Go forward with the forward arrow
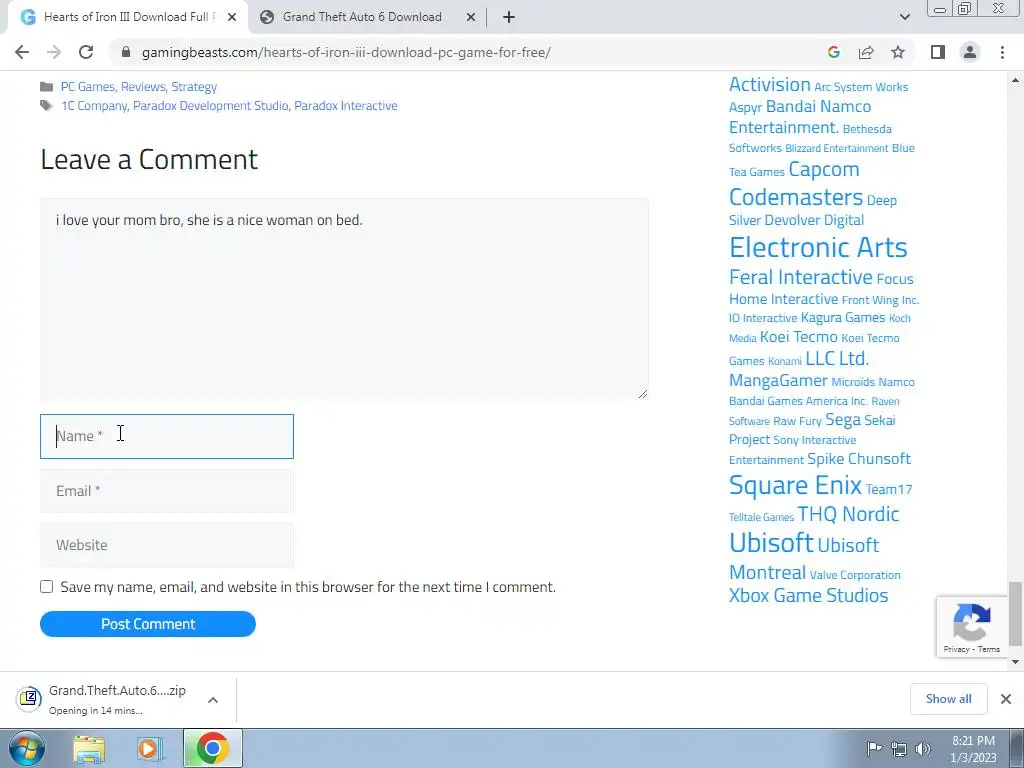Screen dimensions: 1024x768 [x=54, y=52]
